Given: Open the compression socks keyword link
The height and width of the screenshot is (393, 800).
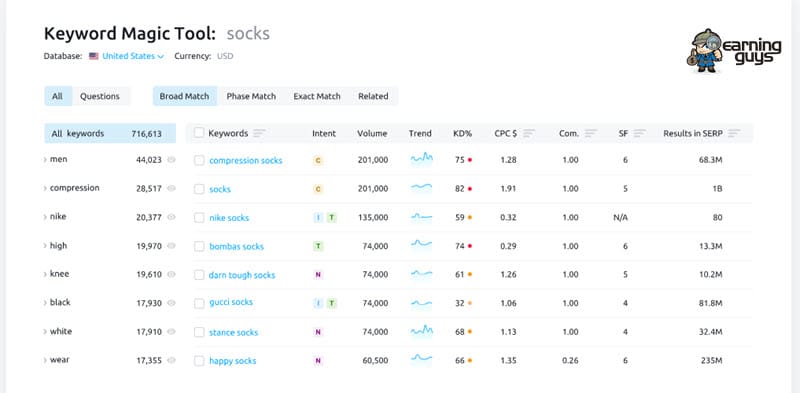Looking at the screenshot, I should pos(245,161).
